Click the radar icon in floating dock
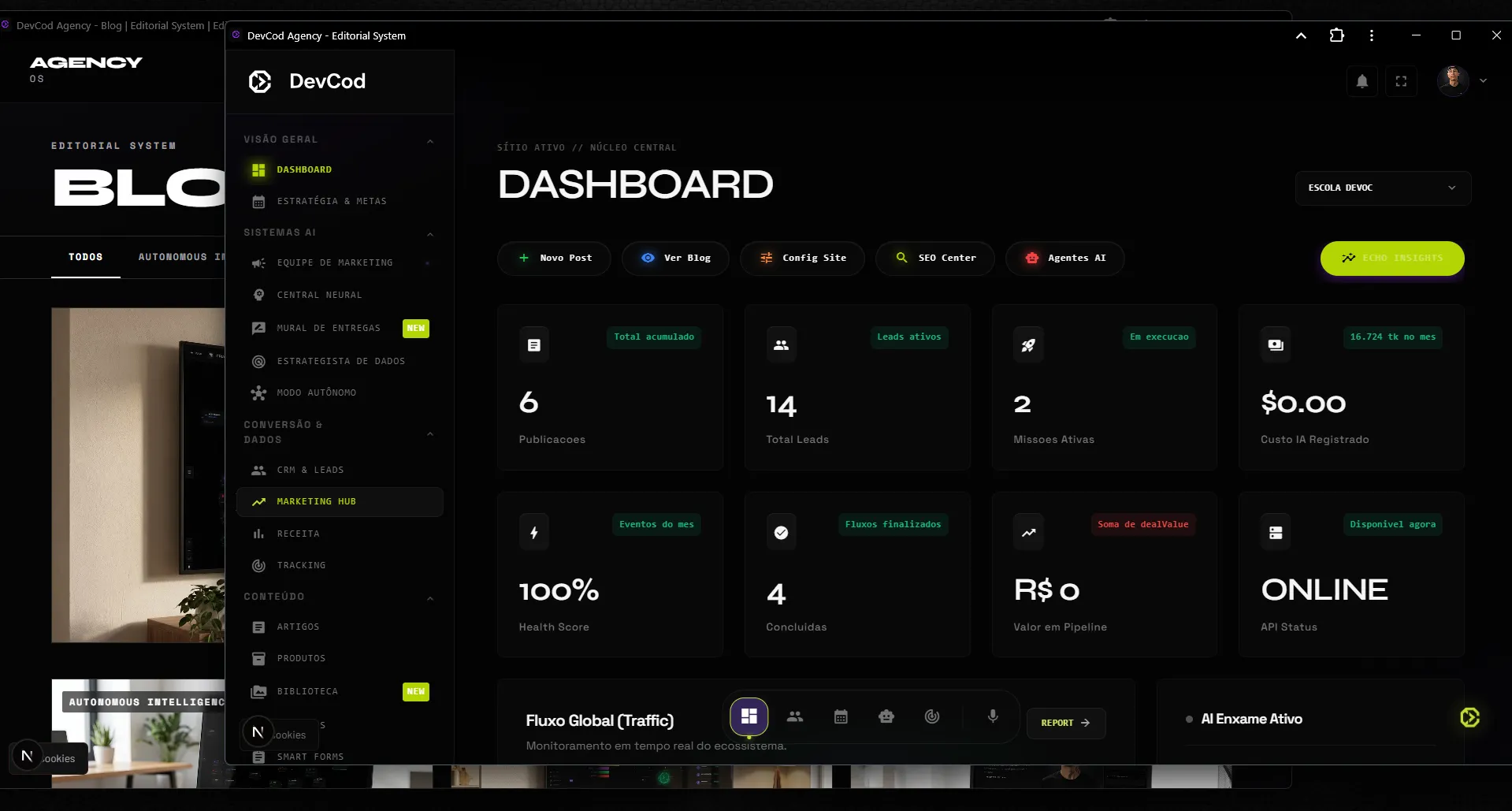The width and height of the screenshot is (1512, 811). [x=932, y=716]
